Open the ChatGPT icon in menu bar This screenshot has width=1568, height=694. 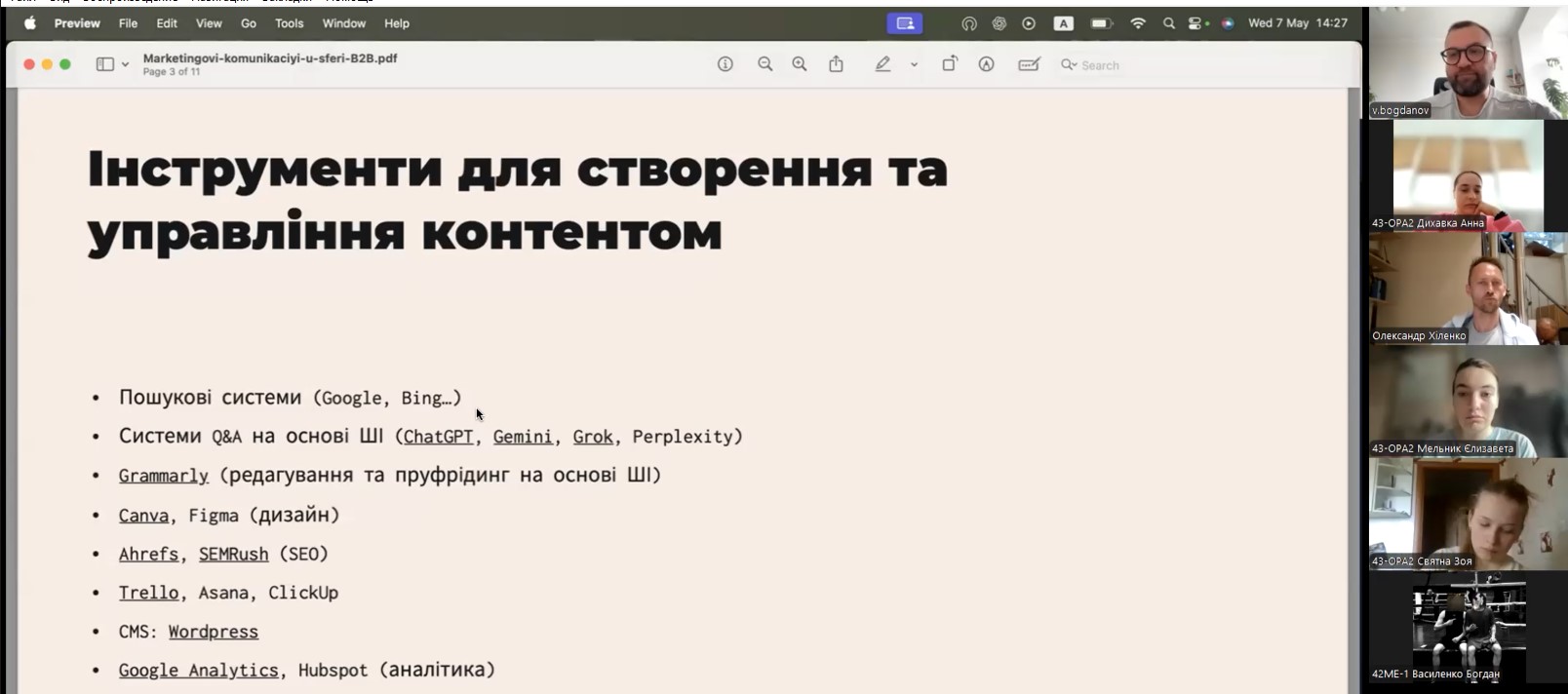click(1000, 23)
